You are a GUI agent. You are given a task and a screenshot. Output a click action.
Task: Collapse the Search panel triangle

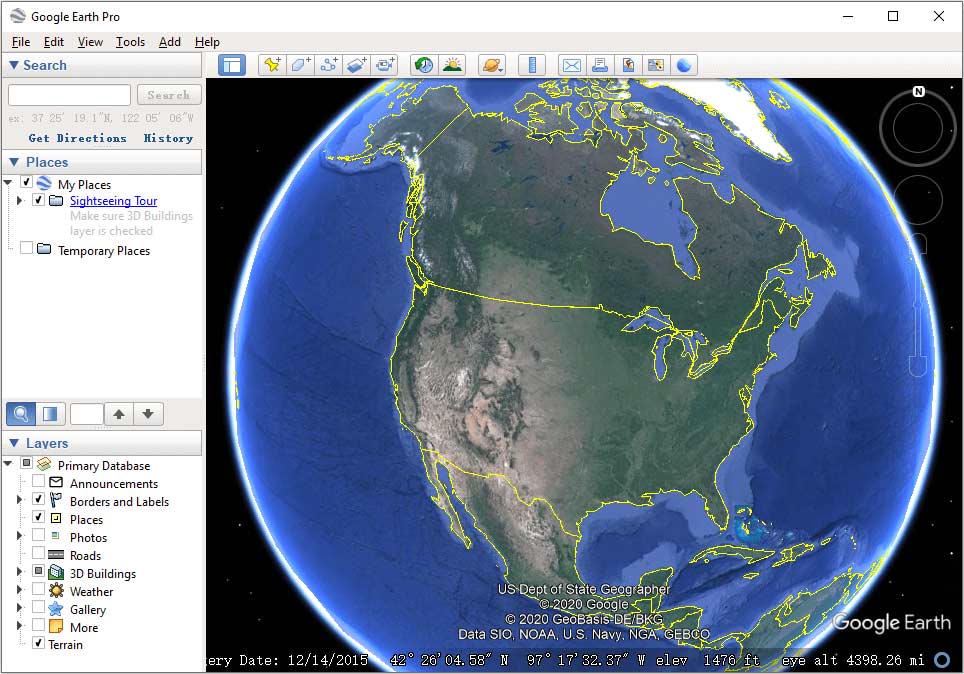pos(14,65)
